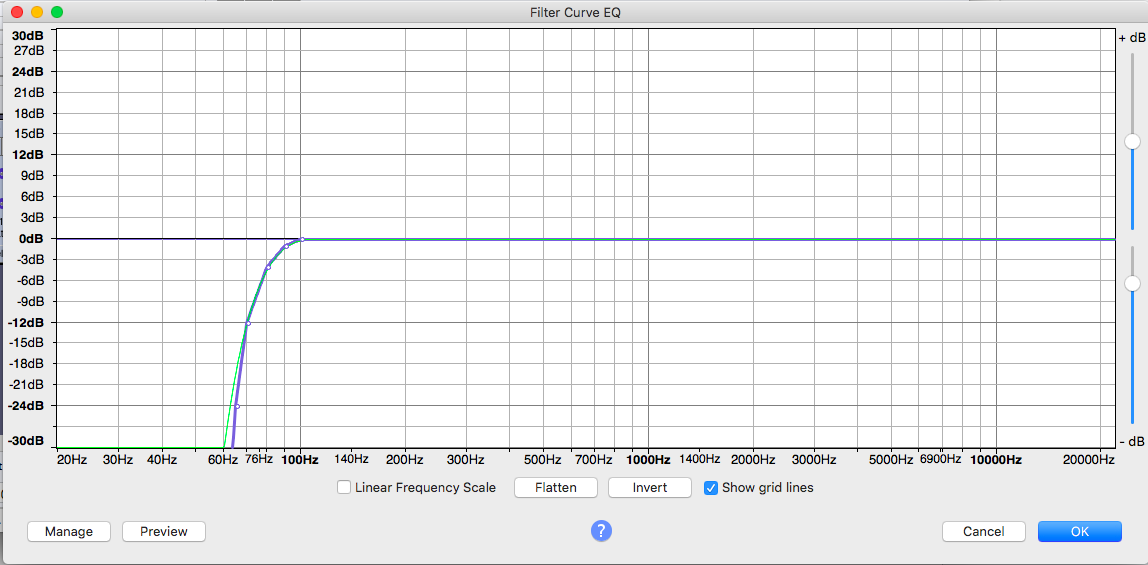Confirm with the OK button
Viewport: 1148px width, 565px height.
coord(1080,531)
